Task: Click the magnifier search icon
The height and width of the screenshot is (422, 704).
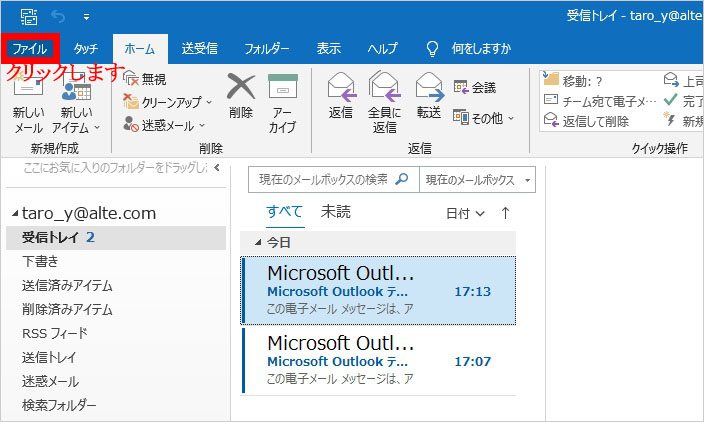Action: coord(401,179)
